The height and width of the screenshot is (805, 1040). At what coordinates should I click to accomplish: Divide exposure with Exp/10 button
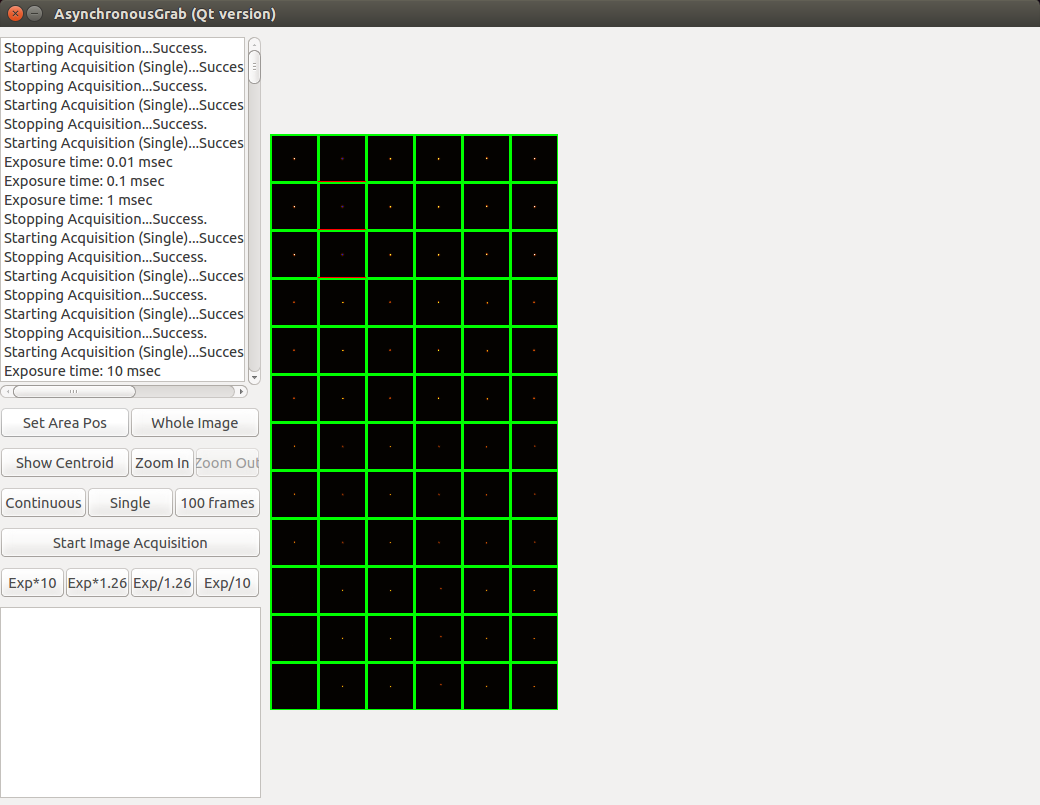pos(228,583)
